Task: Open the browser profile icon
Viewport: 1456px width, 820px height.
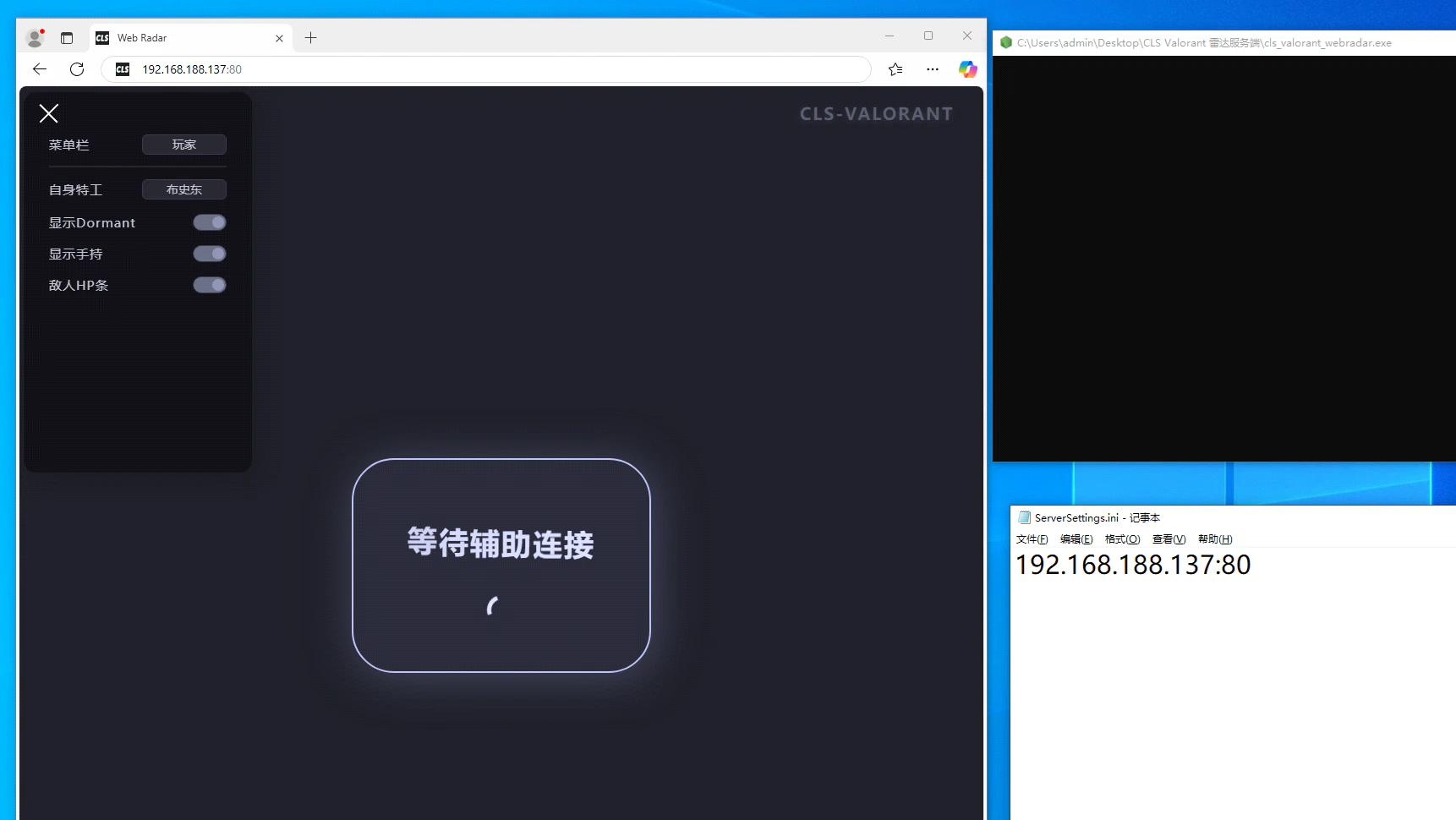Action: coord(35,38)
